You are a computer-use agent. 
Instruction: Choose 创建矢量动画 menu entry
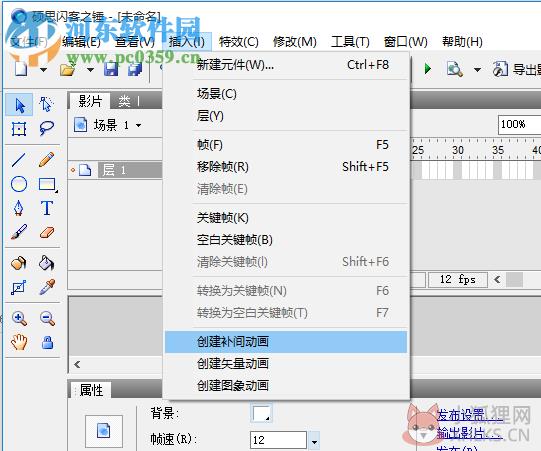coord(287,364)
